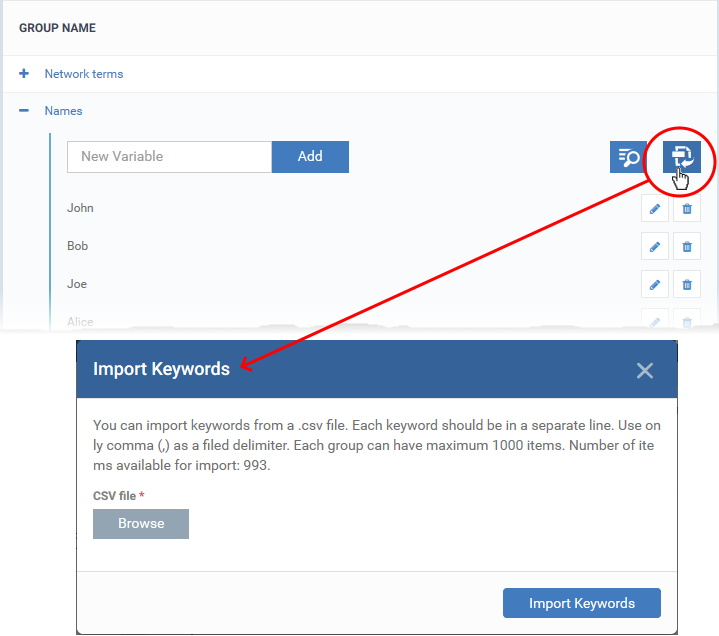Select the John variable row text
The height and width of the screenshot is (636, 719).
coord(80,208)
